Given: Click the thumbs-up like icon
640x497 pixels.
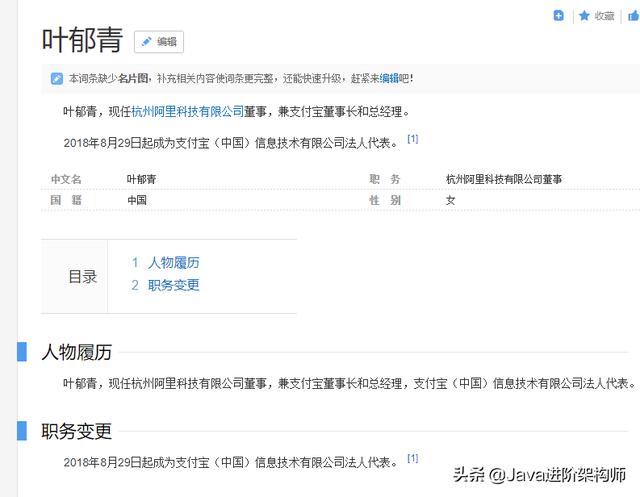Looking at the screenshot, I should (x=634, y=16).
